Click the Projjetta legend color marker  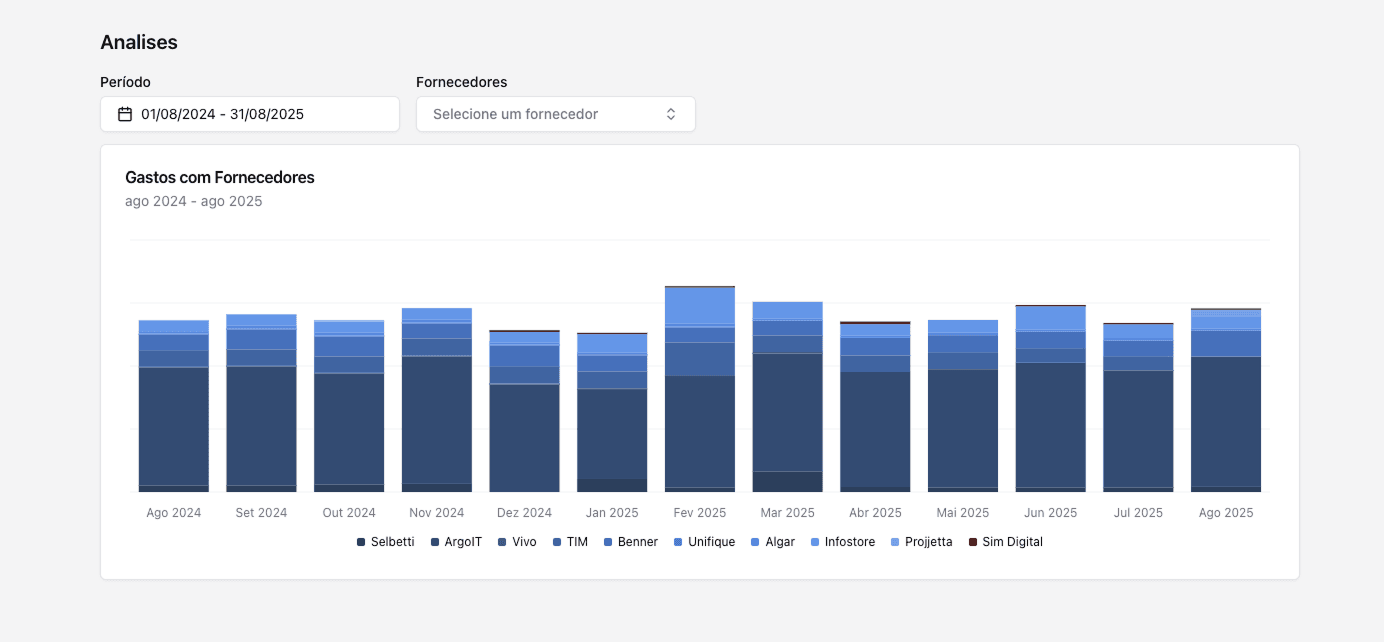[x=895, y=542]
